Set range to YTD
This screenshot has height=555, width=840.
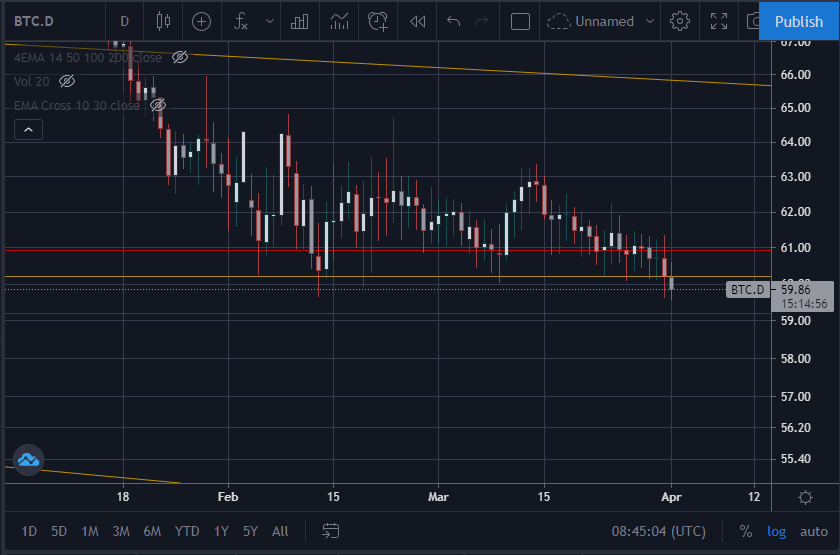click(186, 531)
